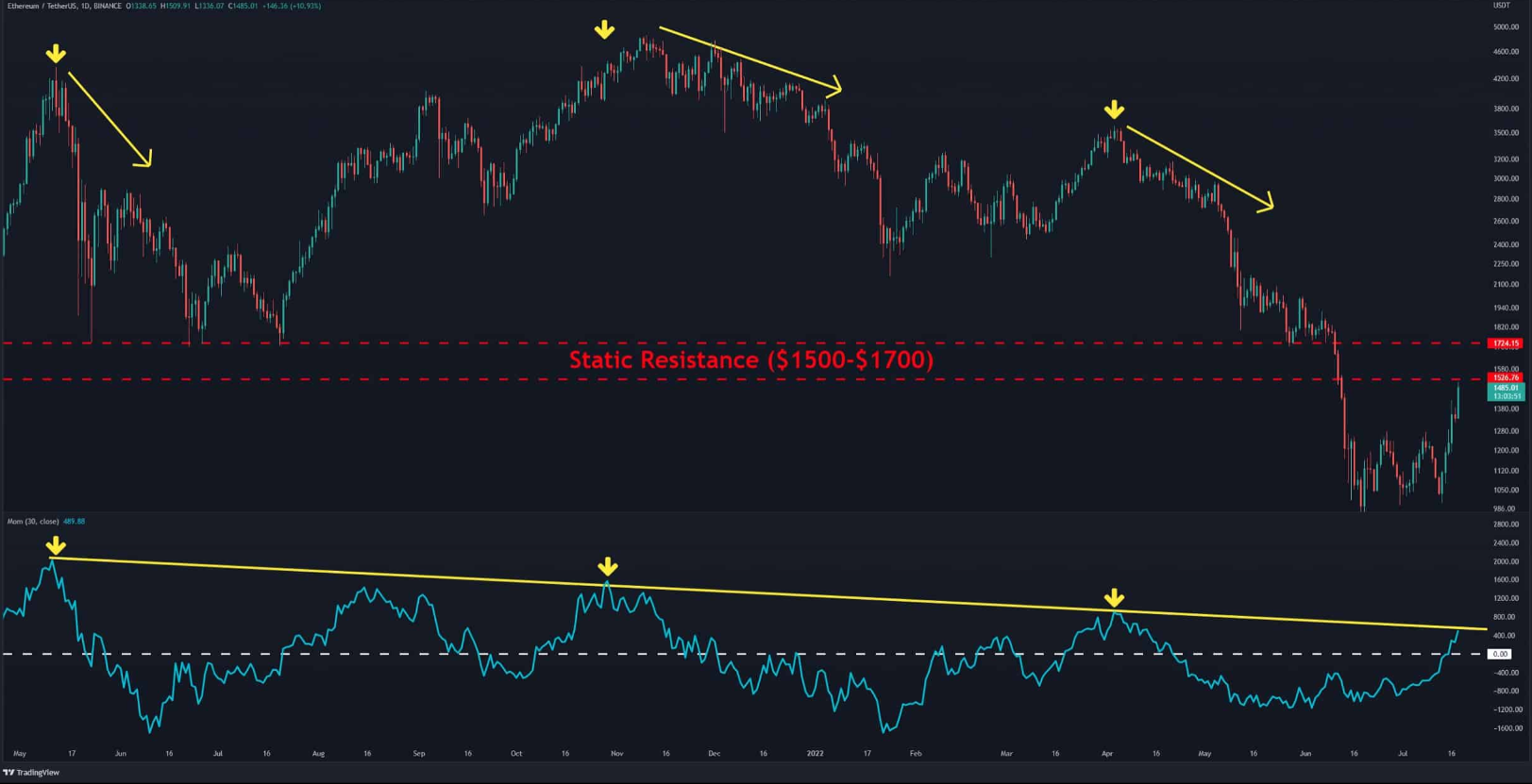The height and width of the screenshot is (784, 1532).
Task: Click the +146.36 (+10.93%) change value
Action: [292, 6]
